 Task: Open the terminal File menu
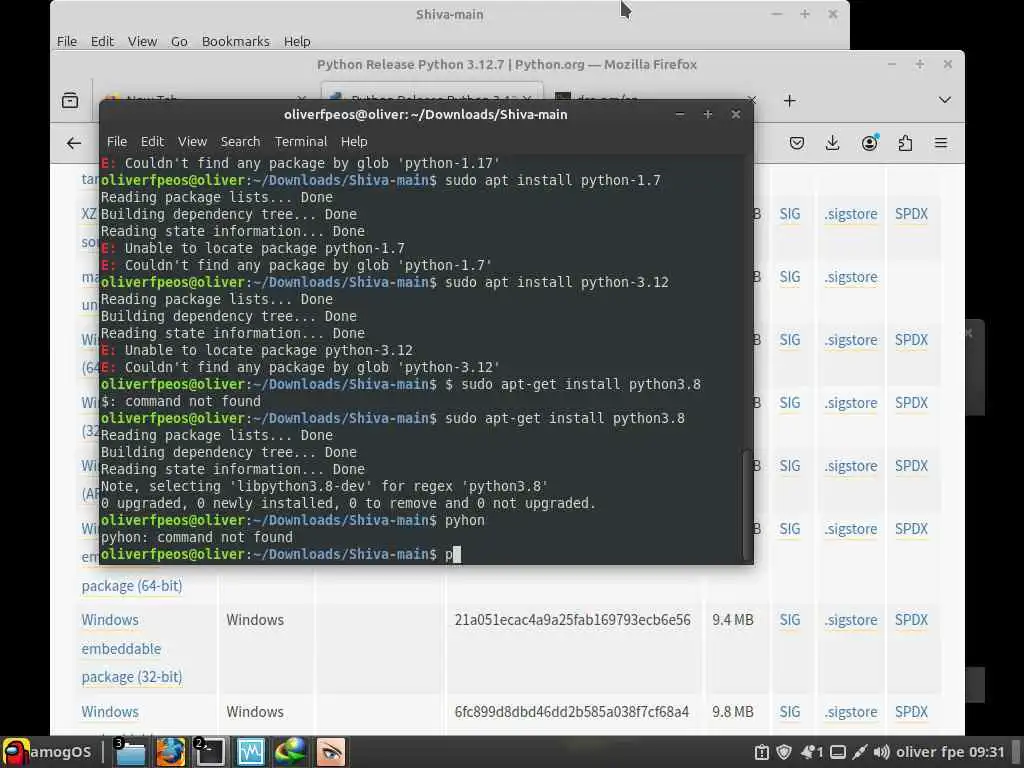click(x=117, y=142)
